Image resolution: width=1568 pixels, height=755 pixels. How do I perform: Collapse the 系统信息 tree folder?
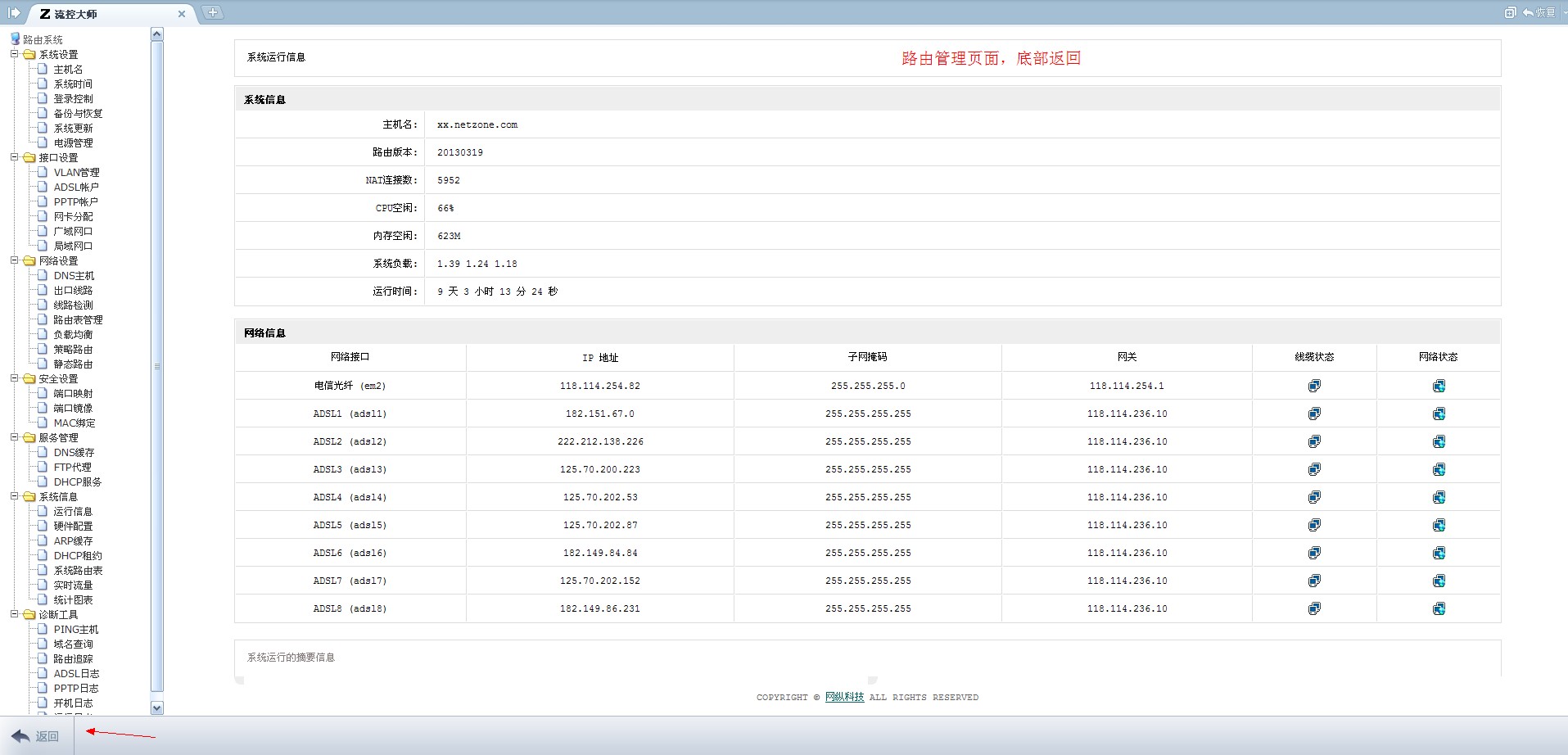(14, 496)
